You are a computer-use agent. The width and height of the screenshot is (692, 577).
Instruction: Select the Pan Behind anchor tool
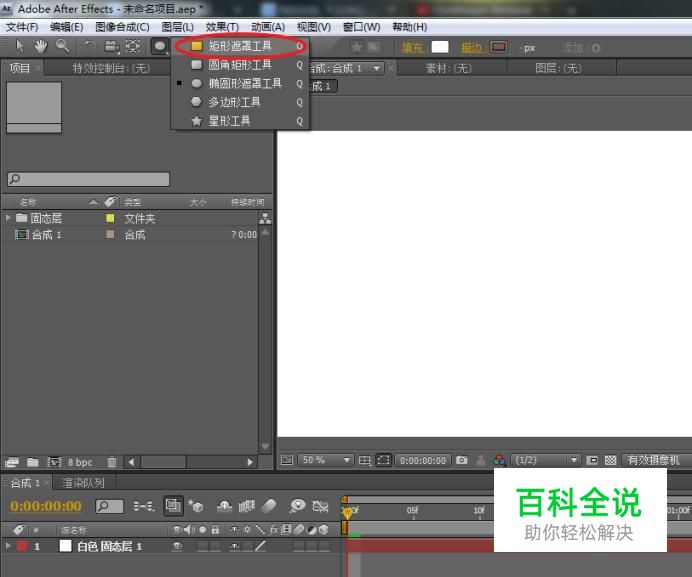[x=133, y=46]
